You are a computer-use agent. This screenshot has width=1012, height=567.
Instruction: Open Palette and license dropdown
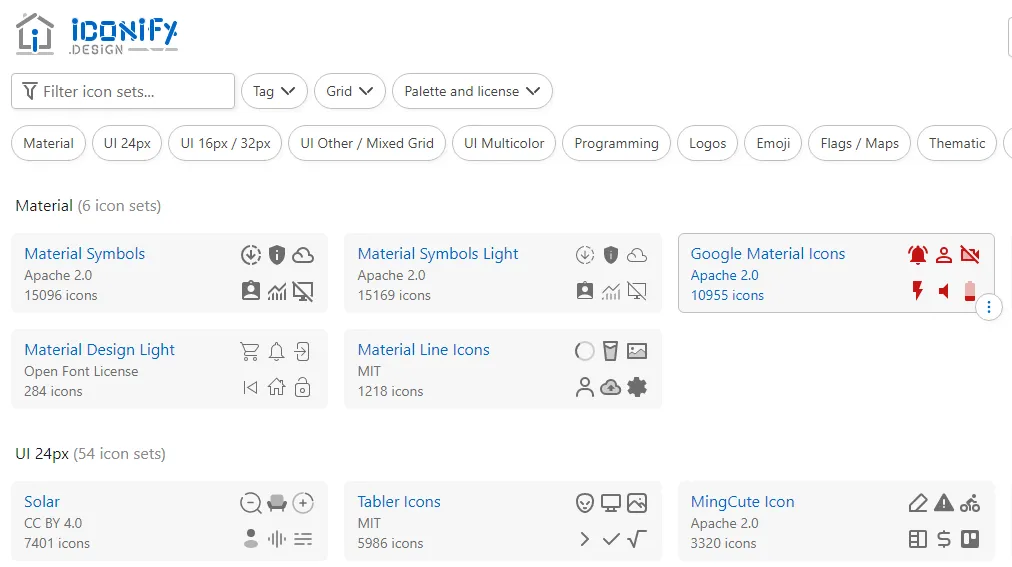[472, 91]
